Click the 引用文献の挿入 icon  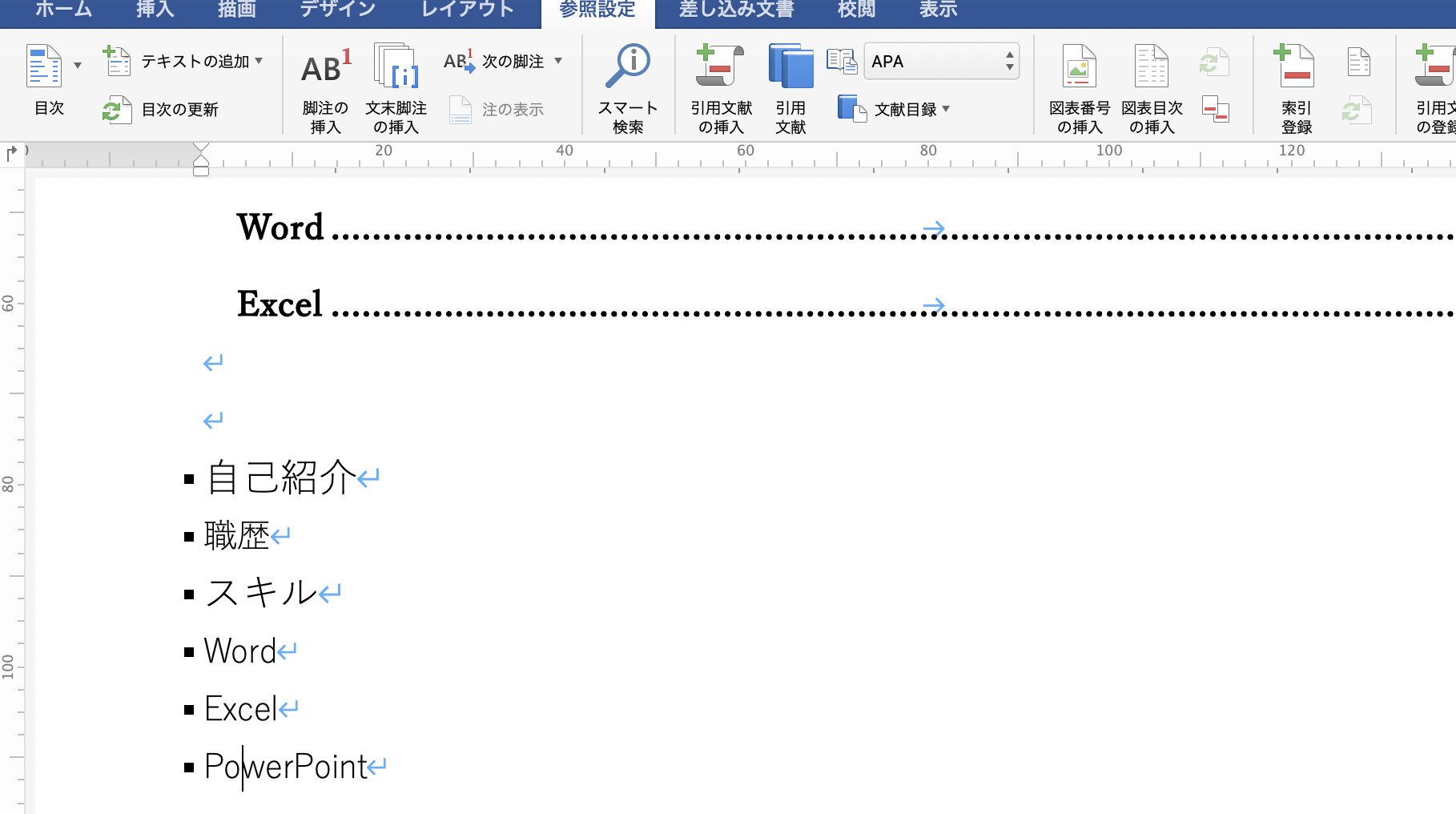(721, 66)
